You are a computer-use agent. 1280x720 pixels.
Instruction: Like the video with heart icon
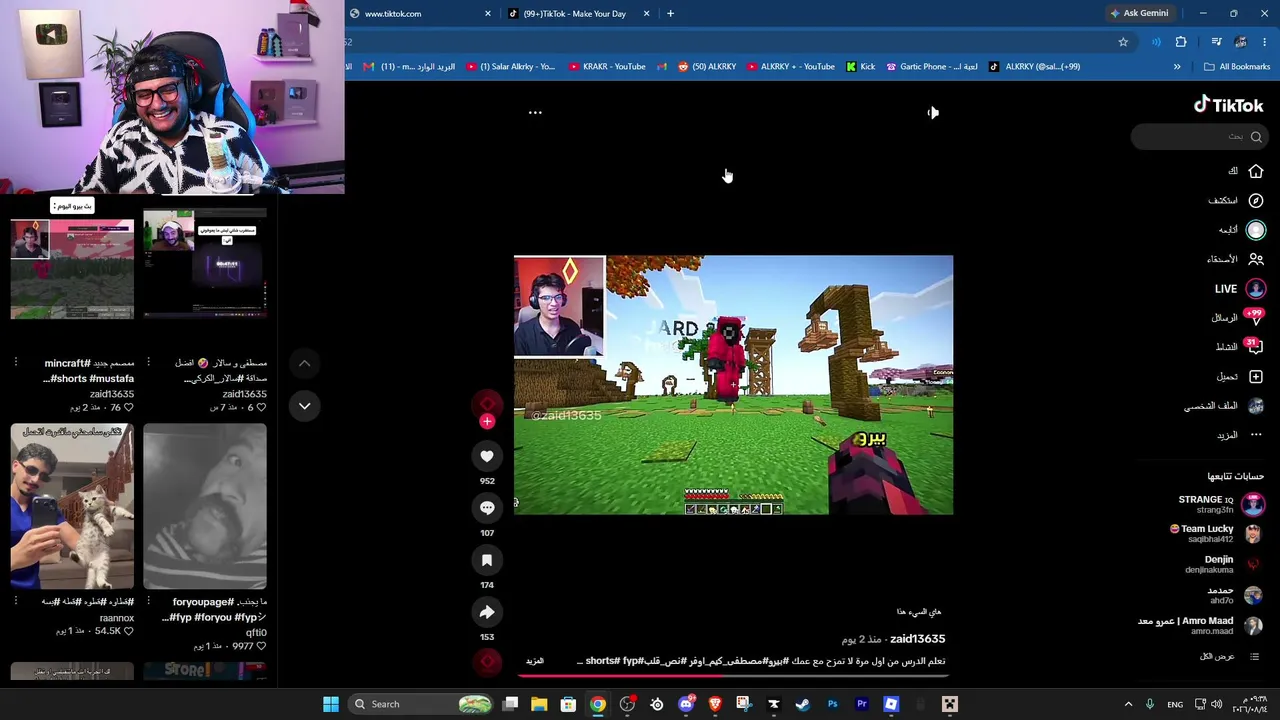point(487,456)
